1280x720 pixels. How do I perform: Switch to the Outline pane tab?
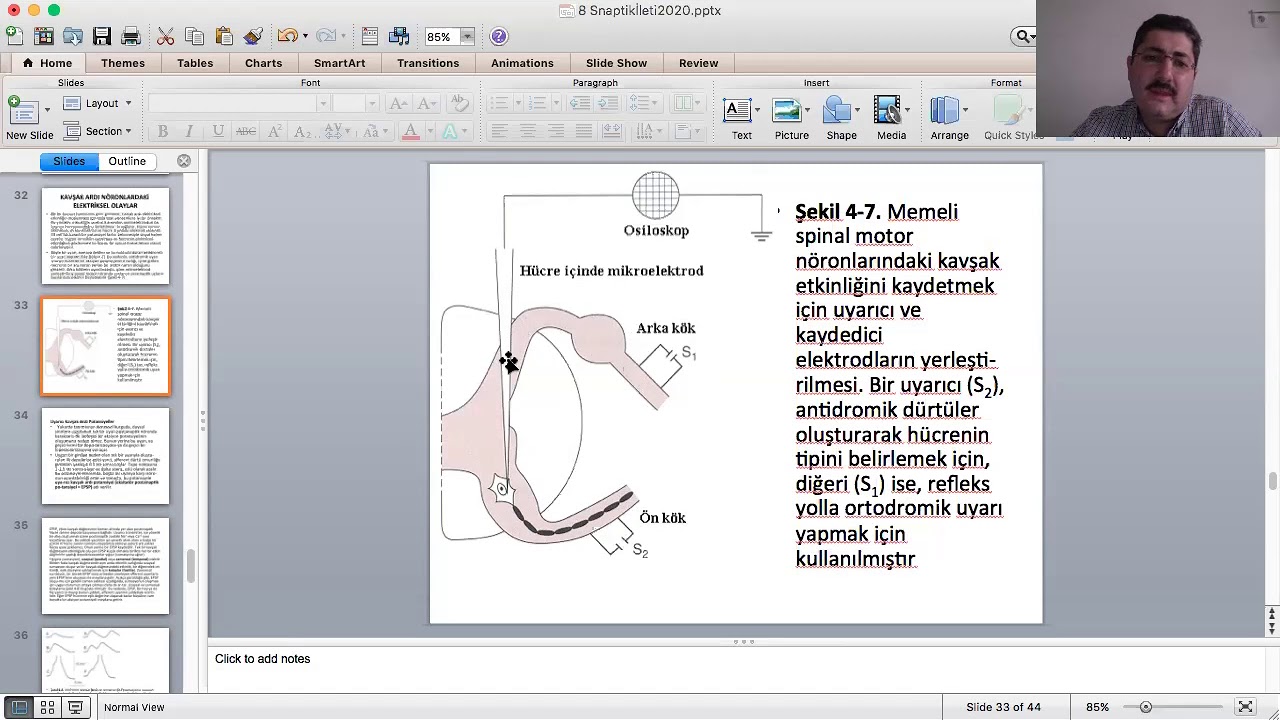click(127, 161)
